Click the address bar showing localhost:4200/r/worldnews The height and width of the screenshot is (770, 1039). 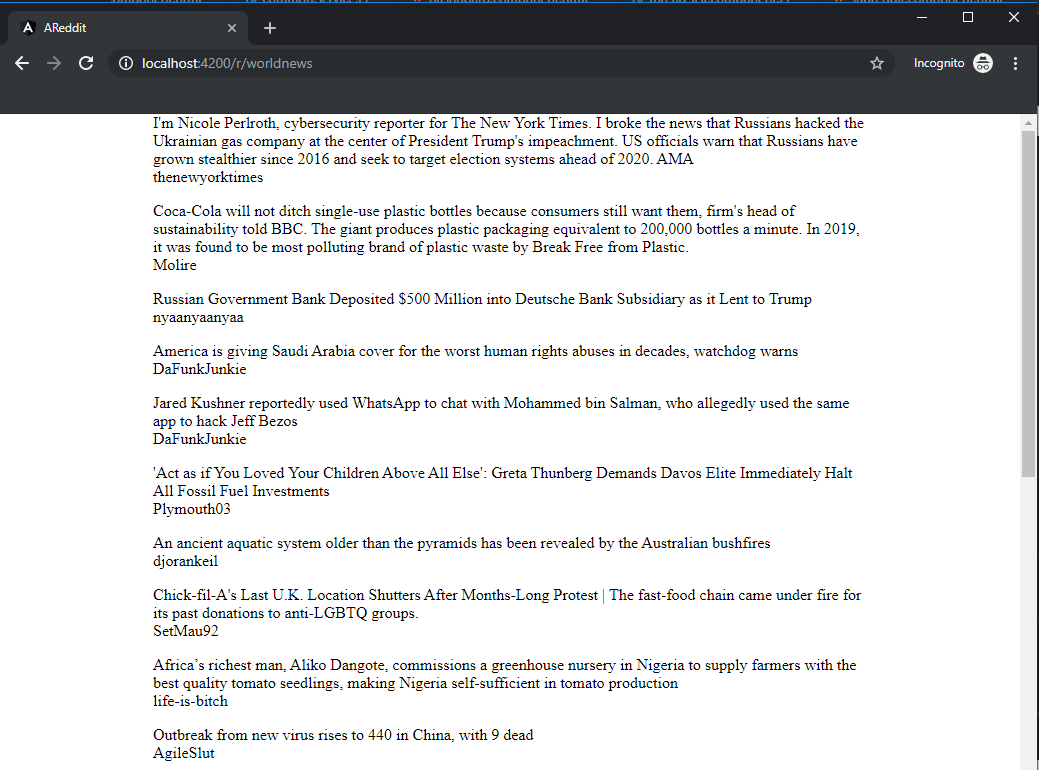pos(500,63)
